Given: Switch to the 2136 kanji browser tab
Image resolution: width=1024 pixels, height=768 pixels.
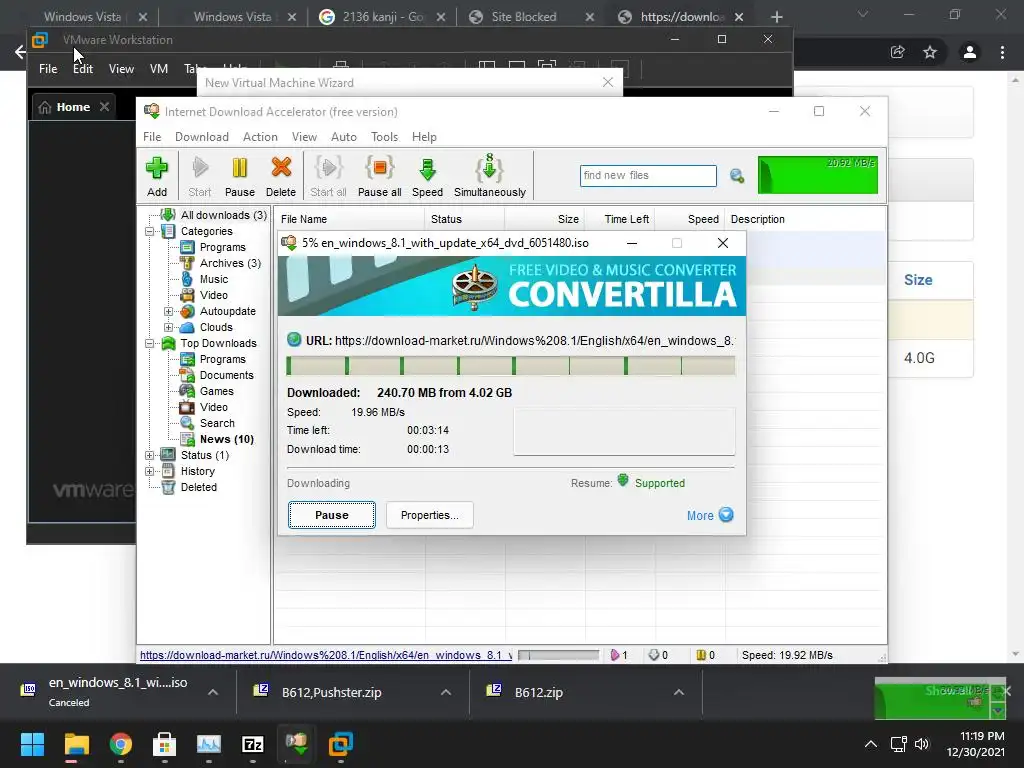Looking at the screenshot, I should 383,17.
